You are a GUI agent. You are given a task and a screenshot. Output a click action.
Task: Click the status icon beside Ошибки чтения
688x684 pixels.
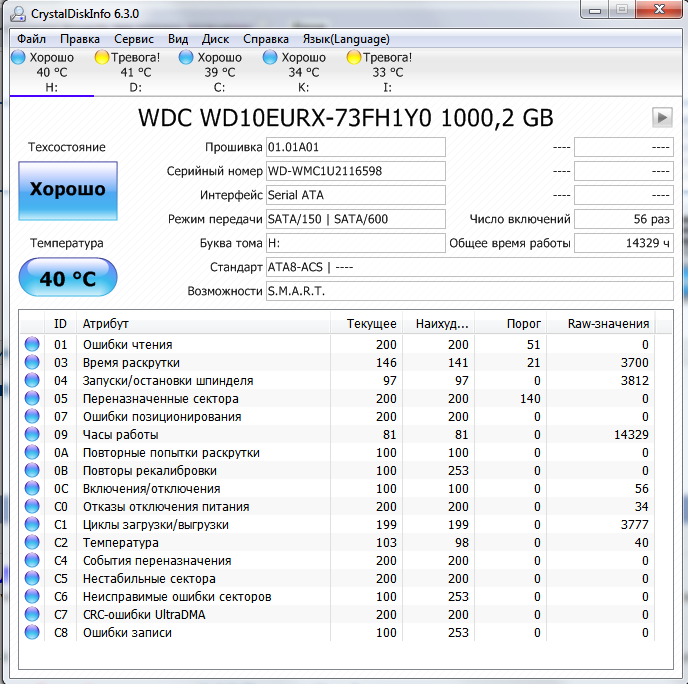coord(32,345)
